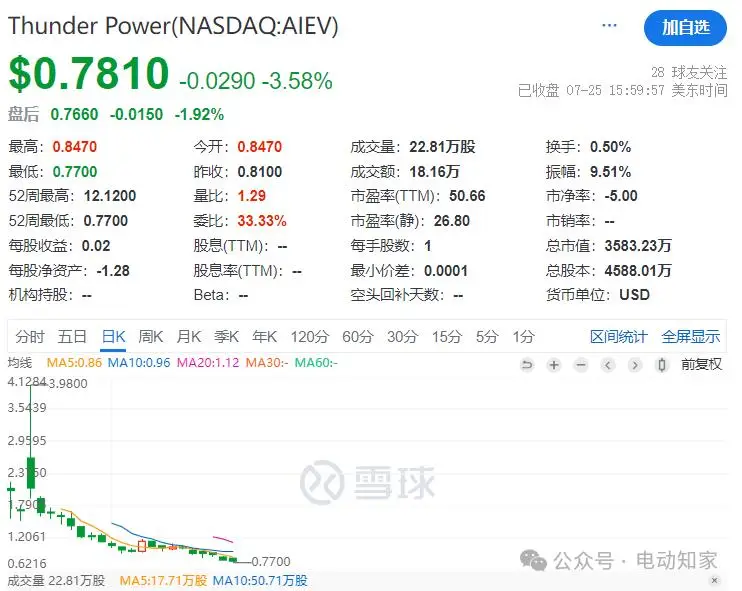Select the 月K monthly chart tab
This screenshot has width=742, height=591.
pos(189,337)
